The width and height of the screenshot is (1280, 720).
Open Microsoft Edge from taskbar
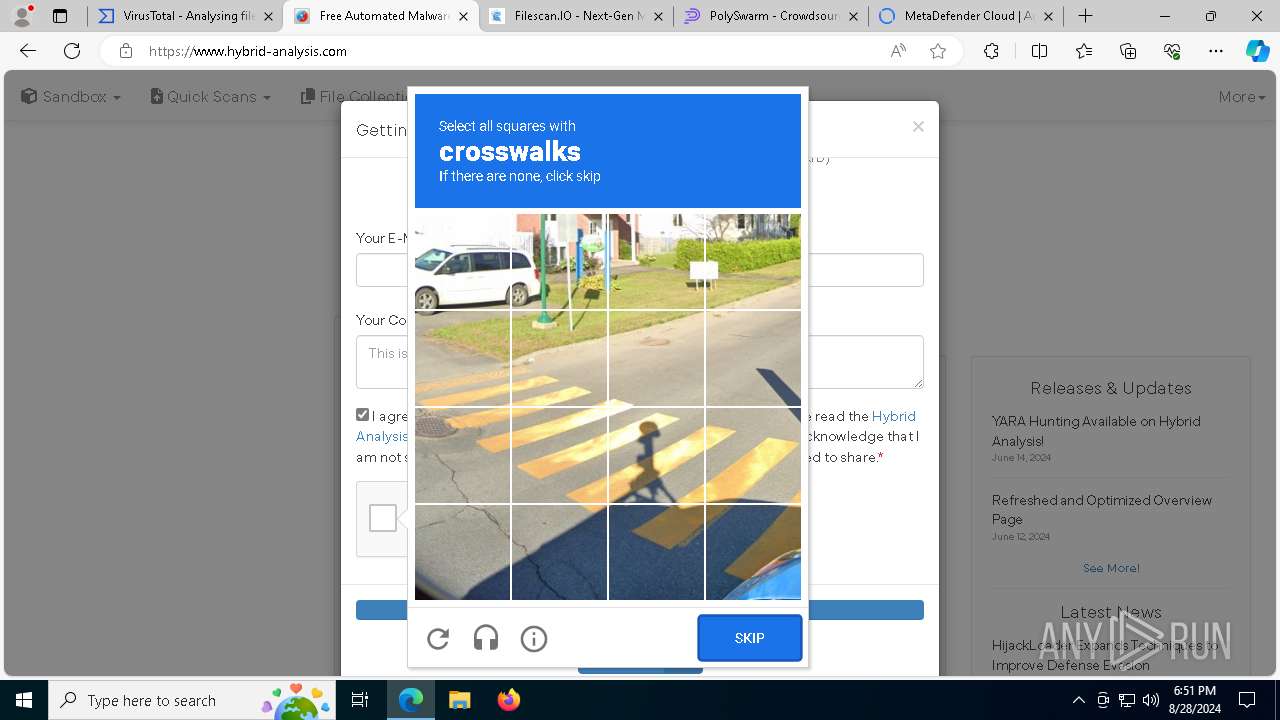tap(411, 700)
